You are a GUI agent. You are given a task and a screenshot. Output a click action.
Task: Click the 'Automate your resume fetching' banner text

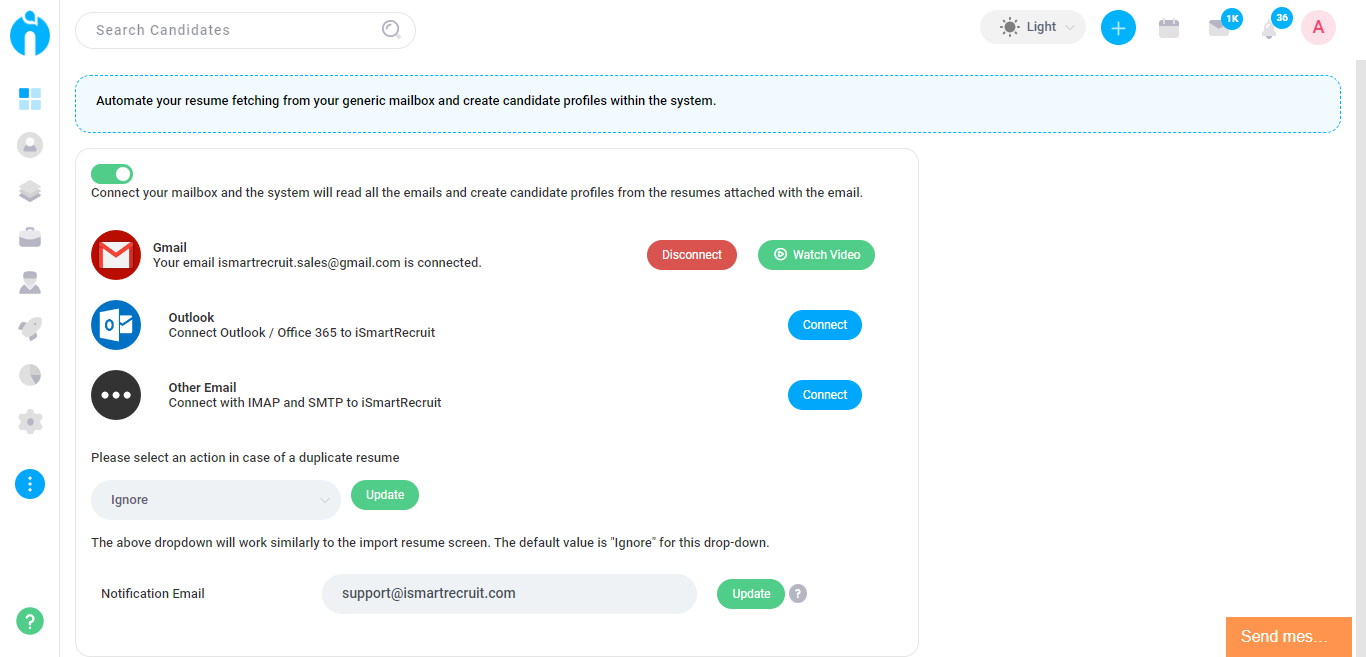(x=406, y=101)
